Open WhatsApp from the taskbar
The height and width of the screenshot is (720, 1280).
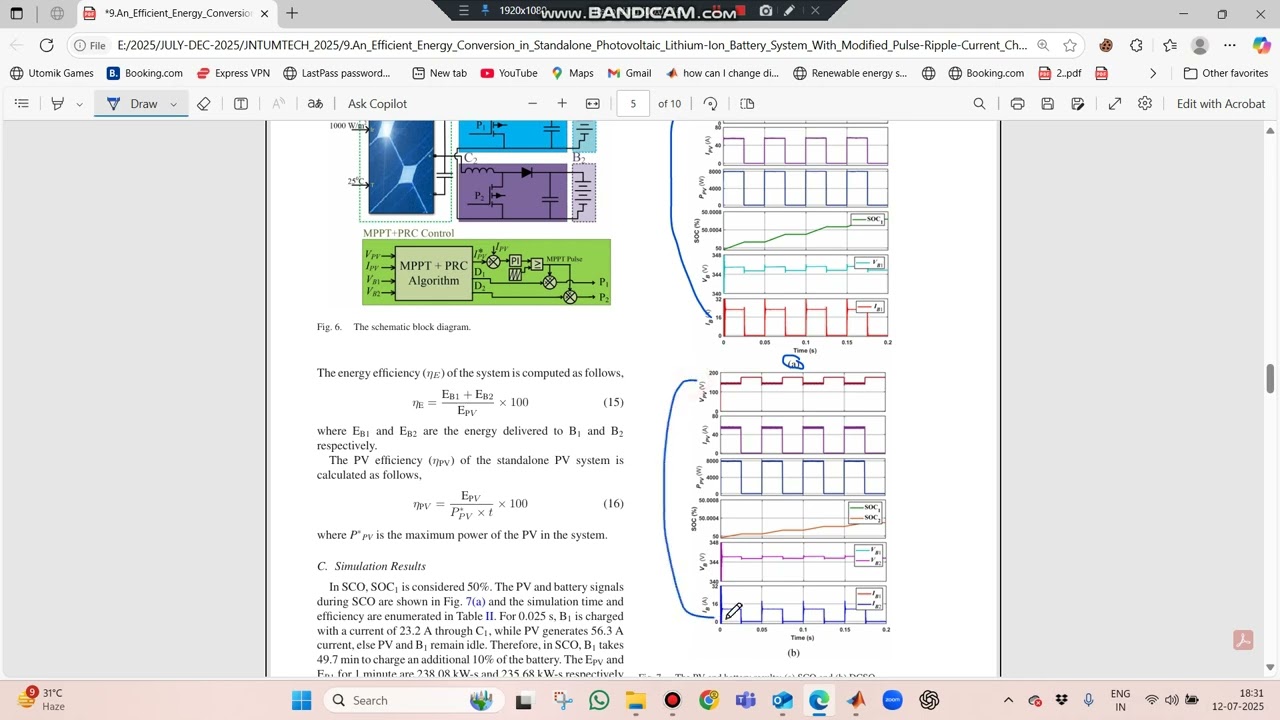click(599, 700)
